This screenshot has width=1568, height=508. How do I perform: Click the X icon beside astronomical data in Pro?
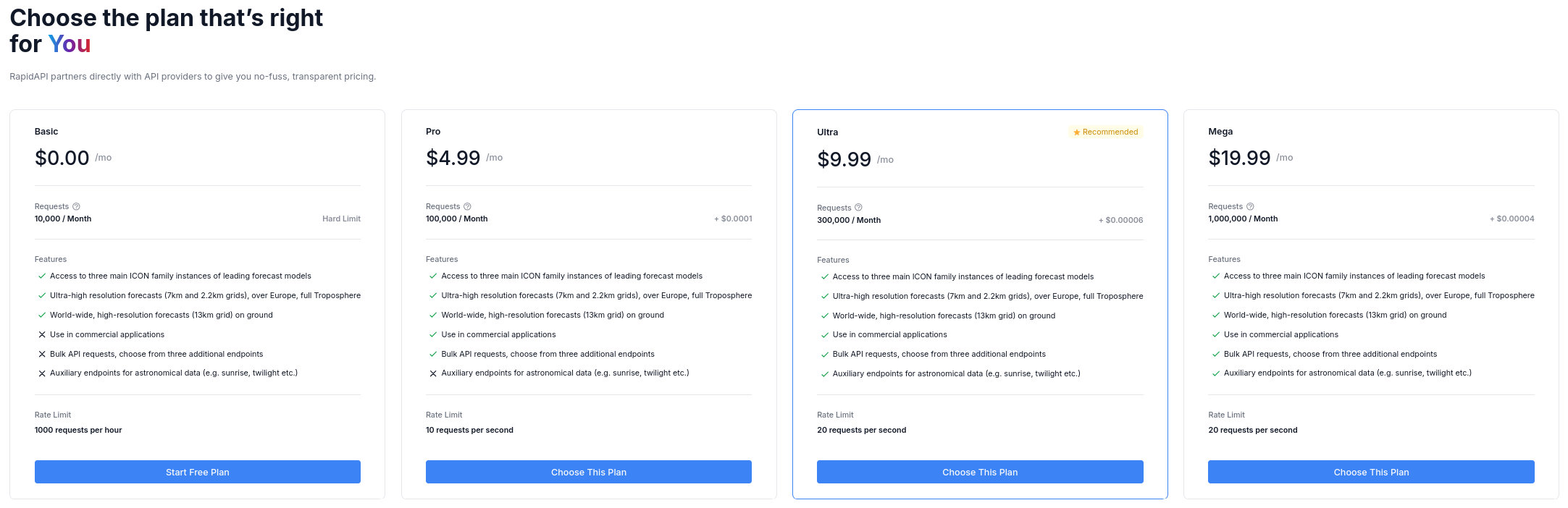(432, 373)
